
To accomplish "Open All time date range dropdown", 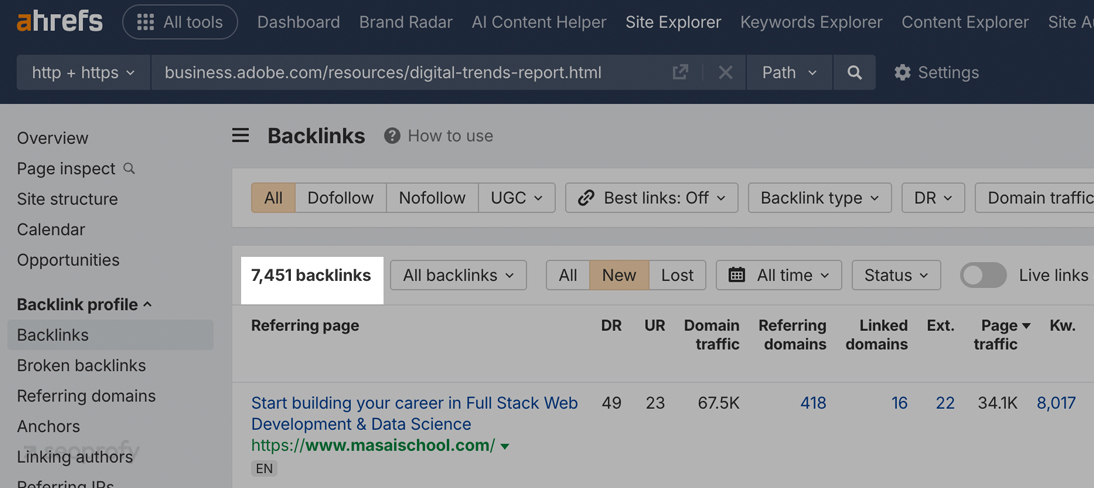I will click(779, 275).
